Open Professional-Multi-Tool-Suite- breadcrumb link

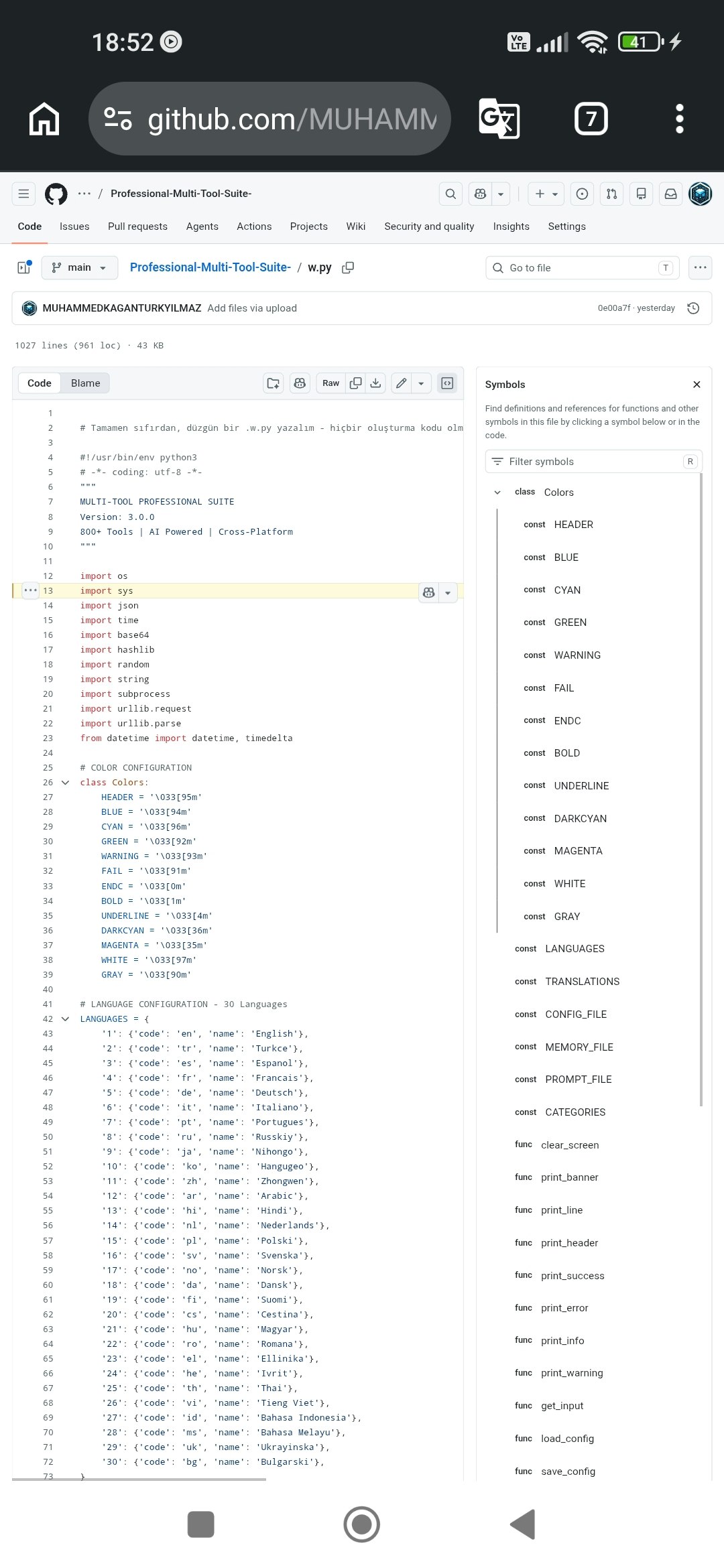coord(210,267)
